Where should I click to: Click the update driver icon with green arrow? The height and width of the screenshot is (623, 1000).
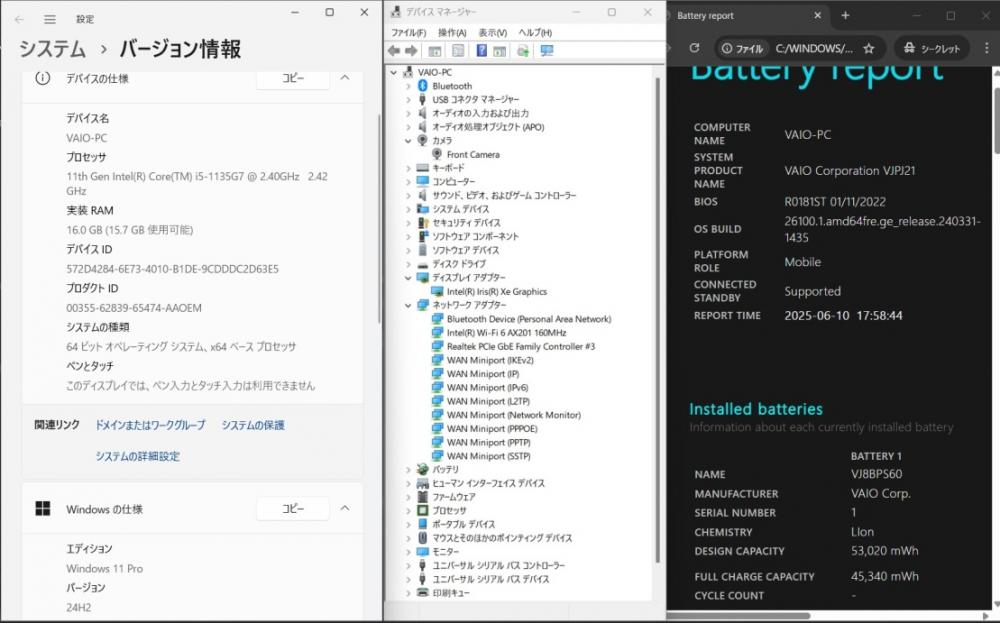523,51
